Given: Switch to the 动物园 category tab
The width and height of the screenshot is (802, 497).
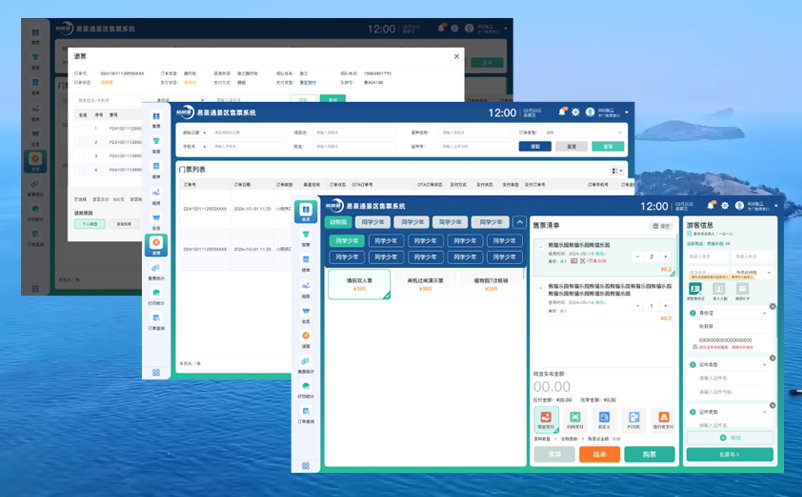Looking at the screenshot, I should (x=339, y=222).
